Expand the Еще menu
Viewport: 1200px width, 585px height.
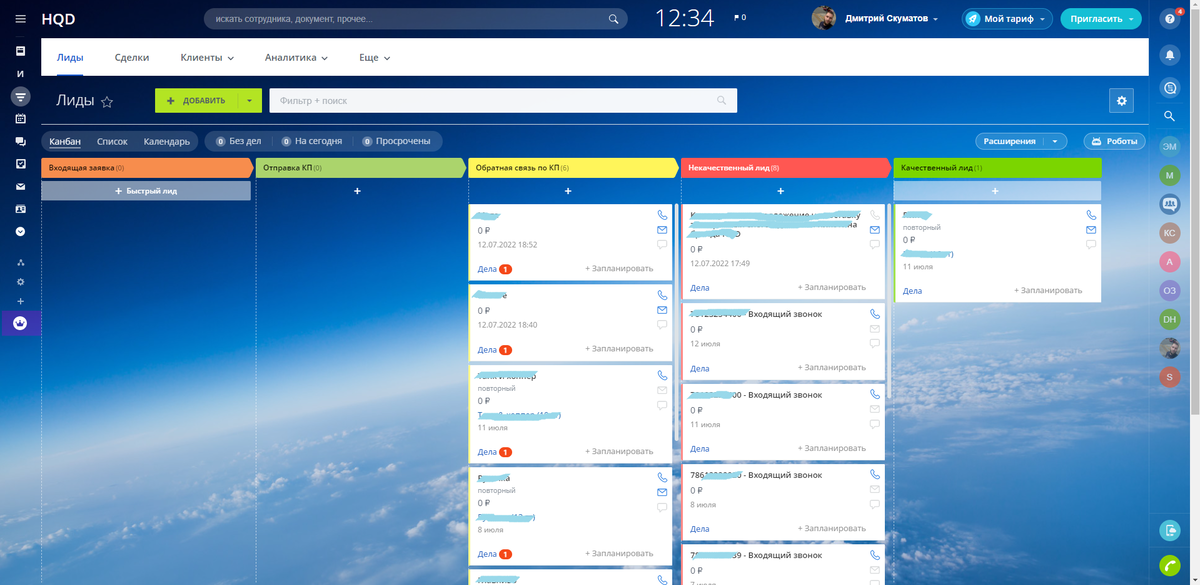(375, 58)
